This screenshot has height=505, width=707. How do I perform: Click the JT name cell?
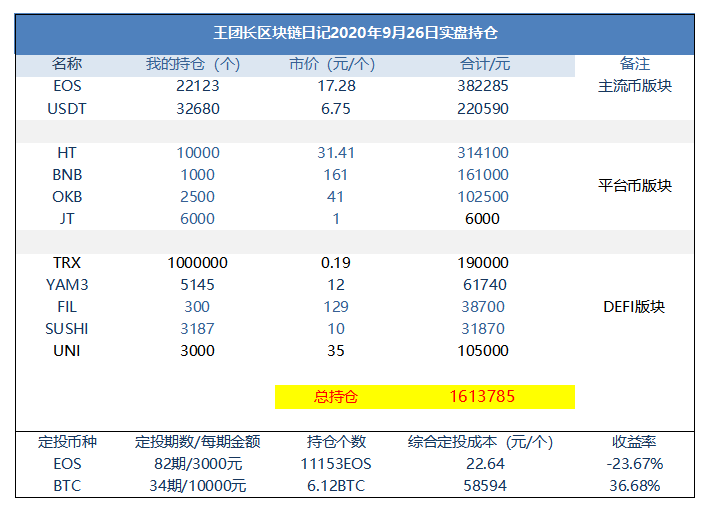tap(67, 219)
